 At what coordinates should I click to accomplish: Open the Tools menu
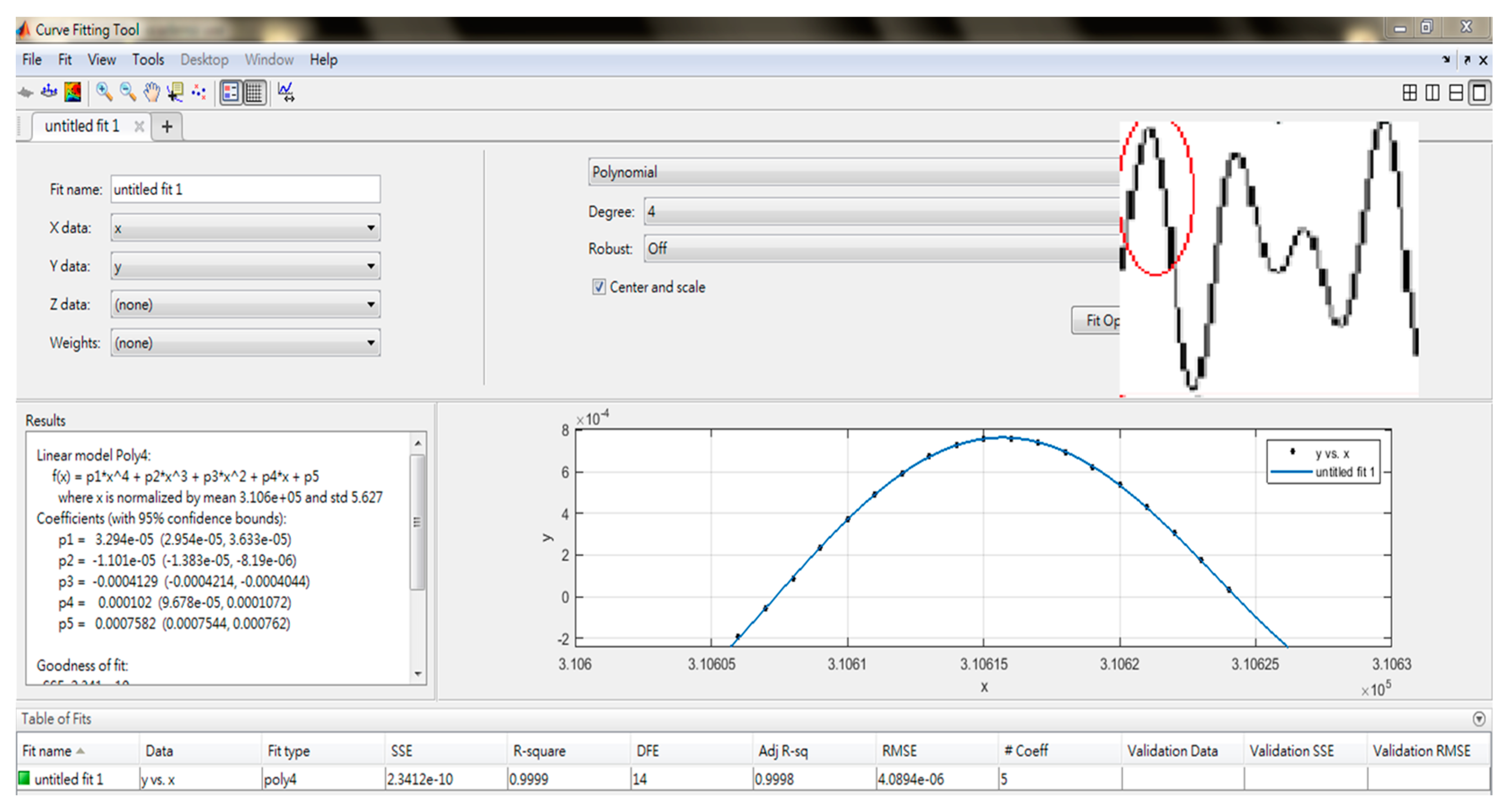coord(147,60)
